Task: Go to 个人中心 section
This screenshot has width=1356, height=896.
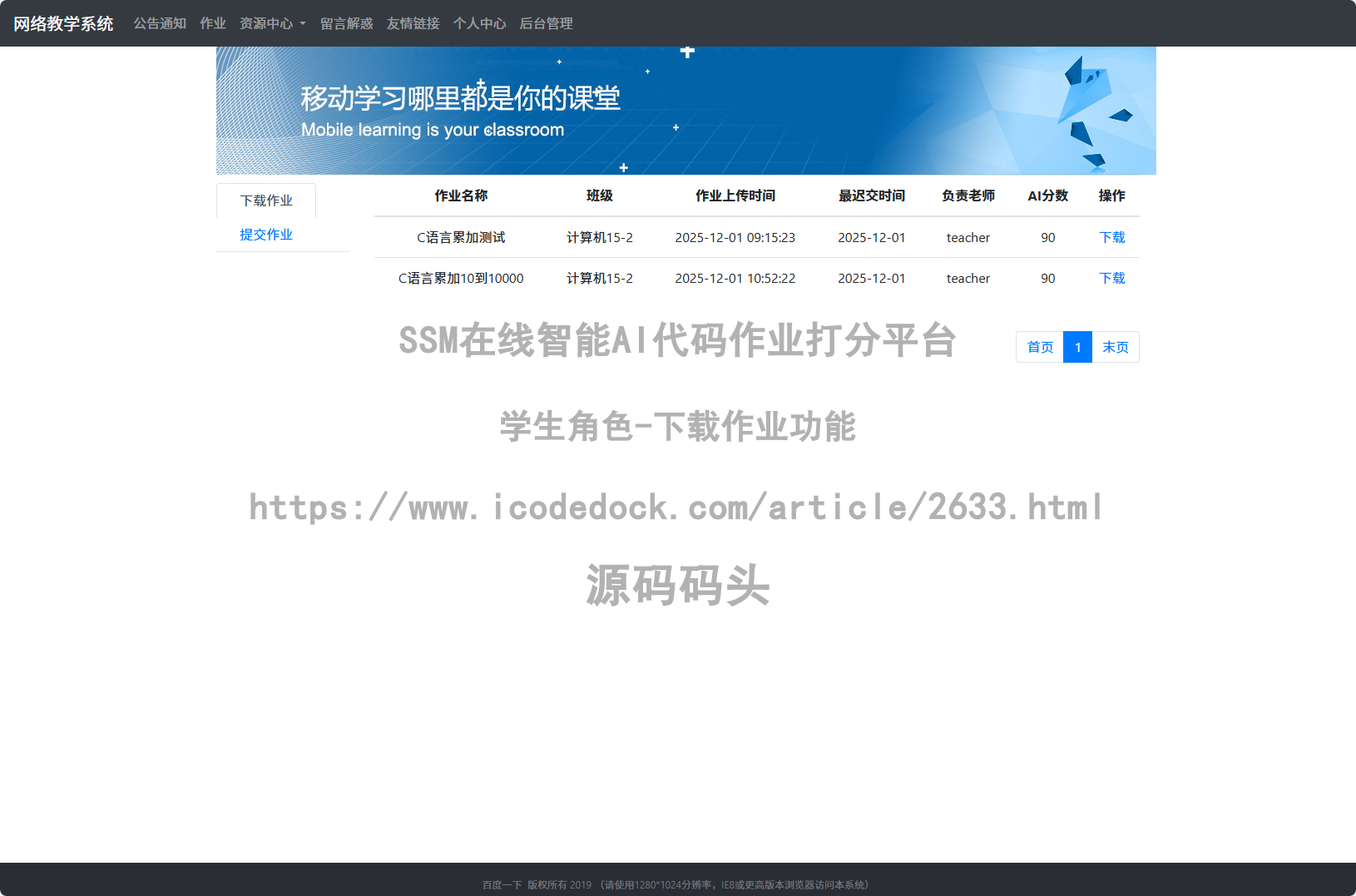Action: (479, 23)
